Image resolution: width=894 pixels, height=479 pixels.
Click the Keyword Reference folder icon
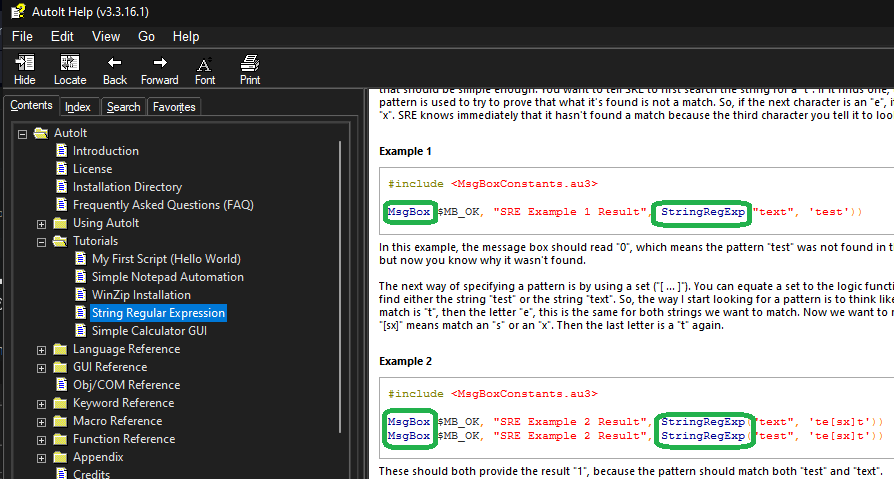coord(60,403)
